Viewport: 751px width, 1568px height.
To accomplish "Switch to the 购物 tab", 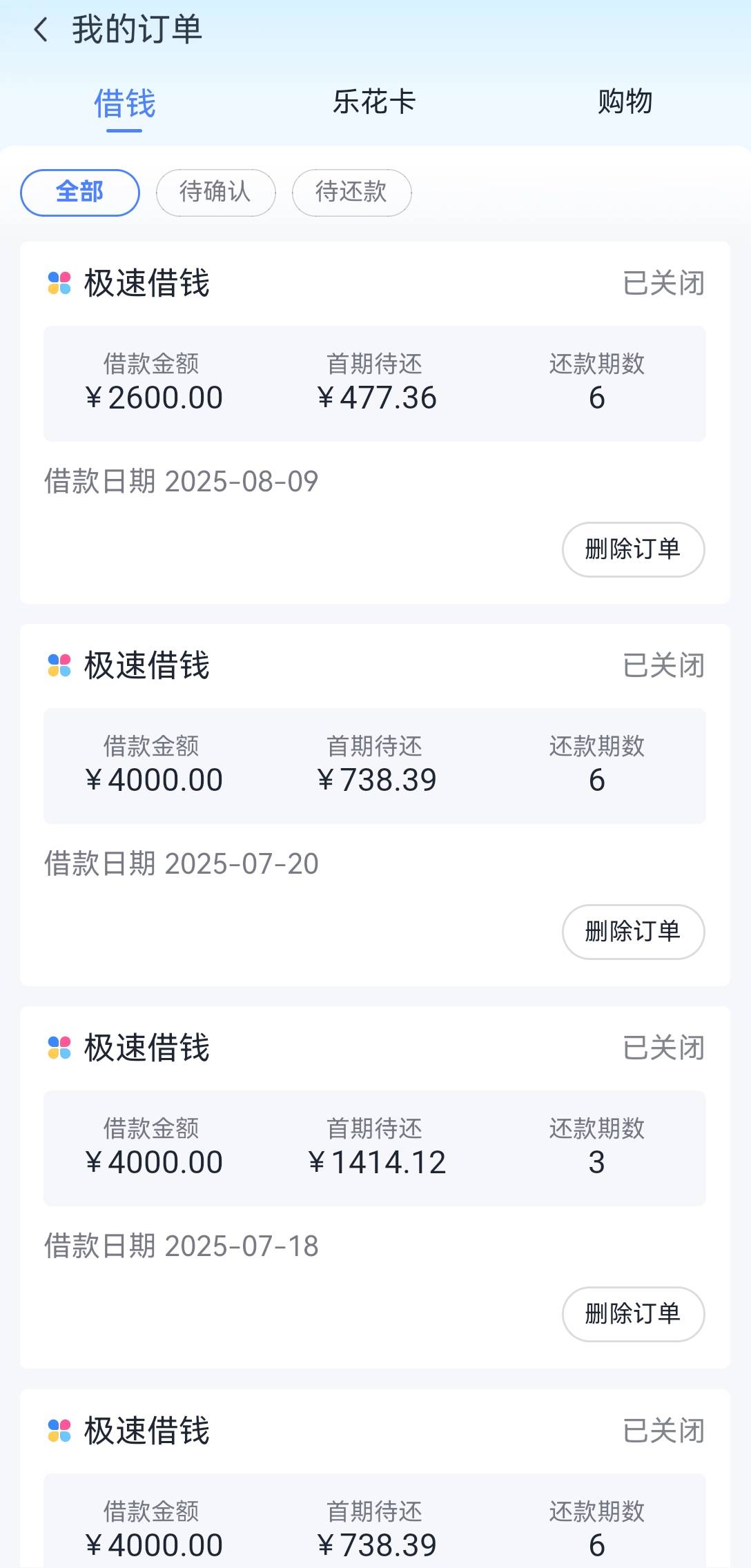I will (x=625, y=101).
